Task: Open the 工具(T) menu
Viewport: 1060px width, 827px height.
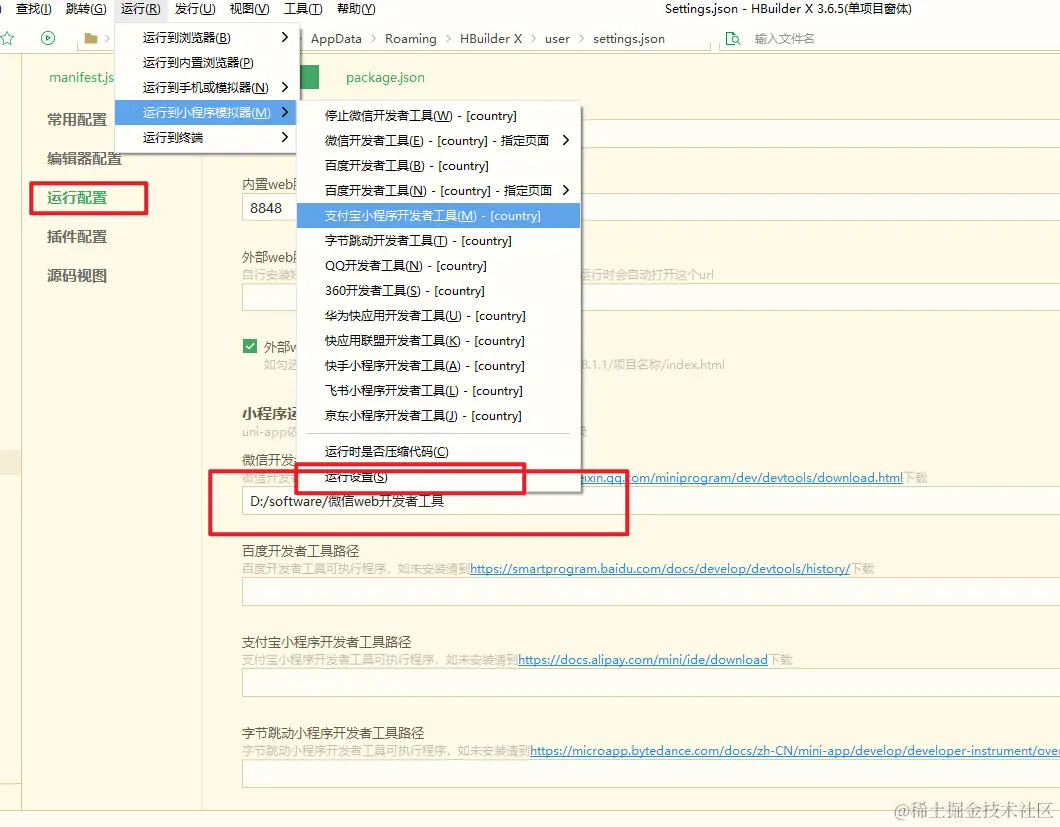Action: point(303,9)
